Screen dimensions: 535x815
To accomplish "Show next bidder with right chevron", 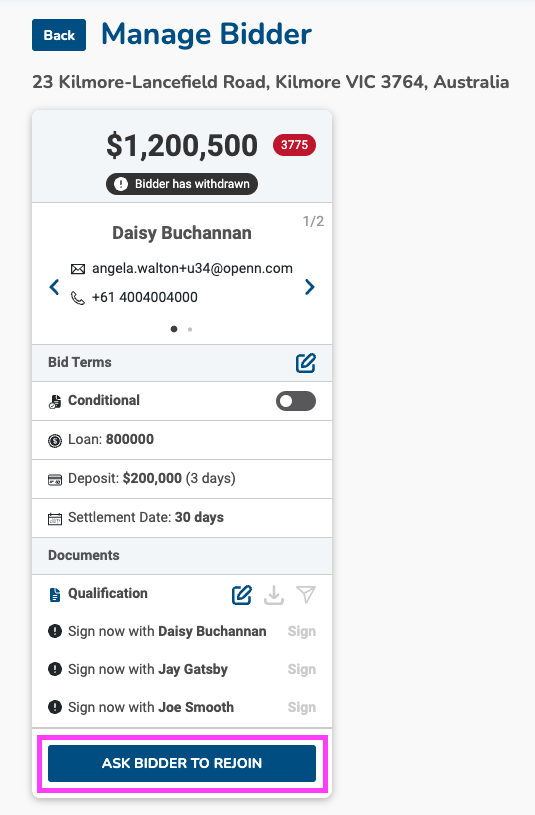I will pyautogui.click(x=310, y=287).
